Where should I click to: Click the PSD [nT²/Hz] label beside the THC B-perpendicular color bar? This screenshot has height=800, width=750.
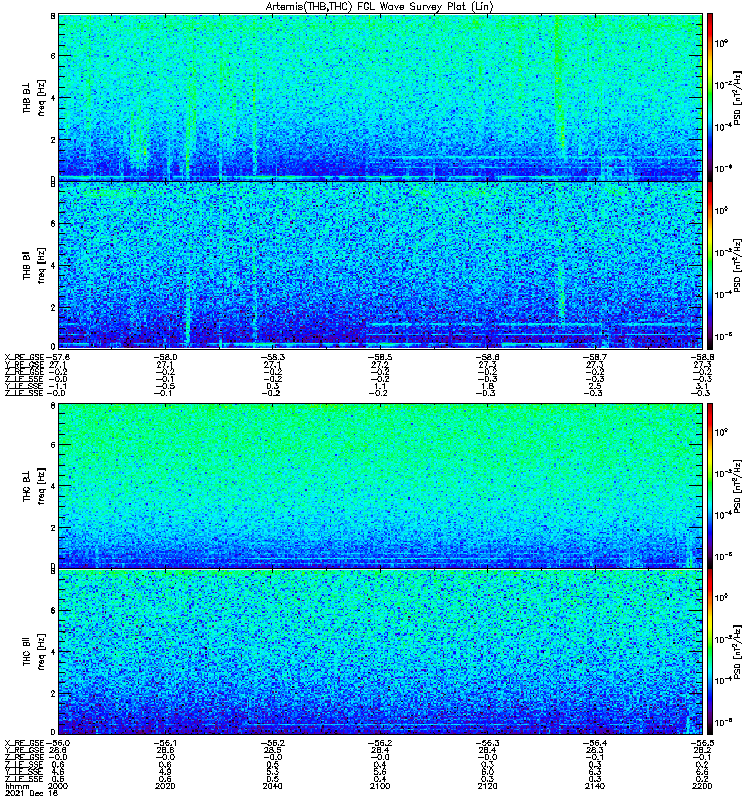(737, 486)
